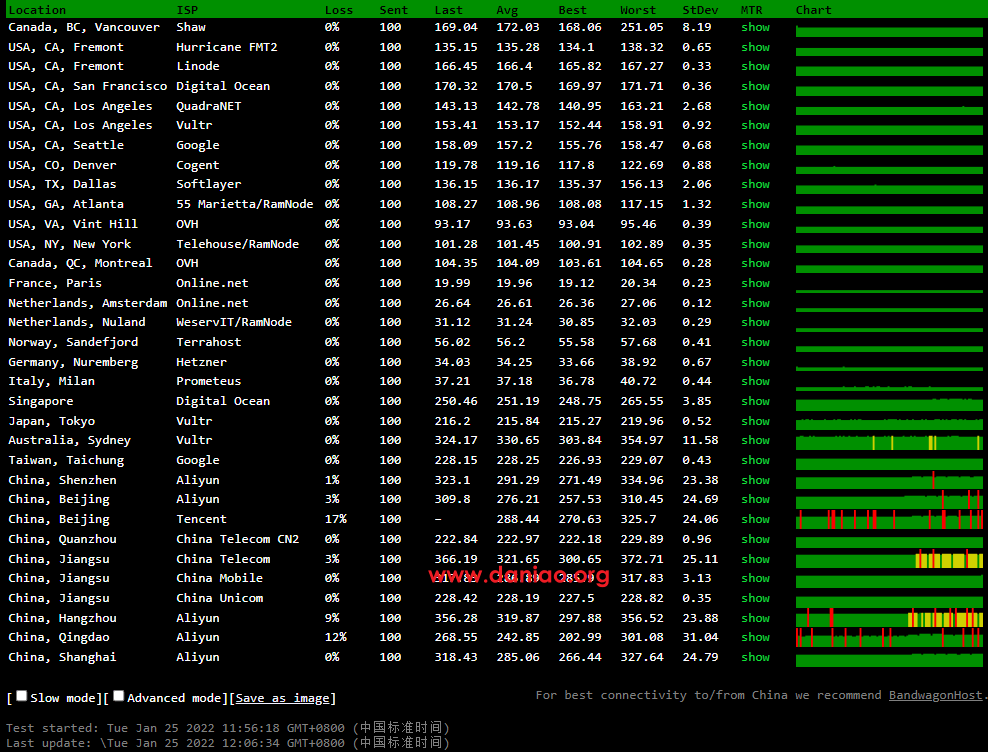Click the Best column header
The image size is (988, 752).
(572, 10)
